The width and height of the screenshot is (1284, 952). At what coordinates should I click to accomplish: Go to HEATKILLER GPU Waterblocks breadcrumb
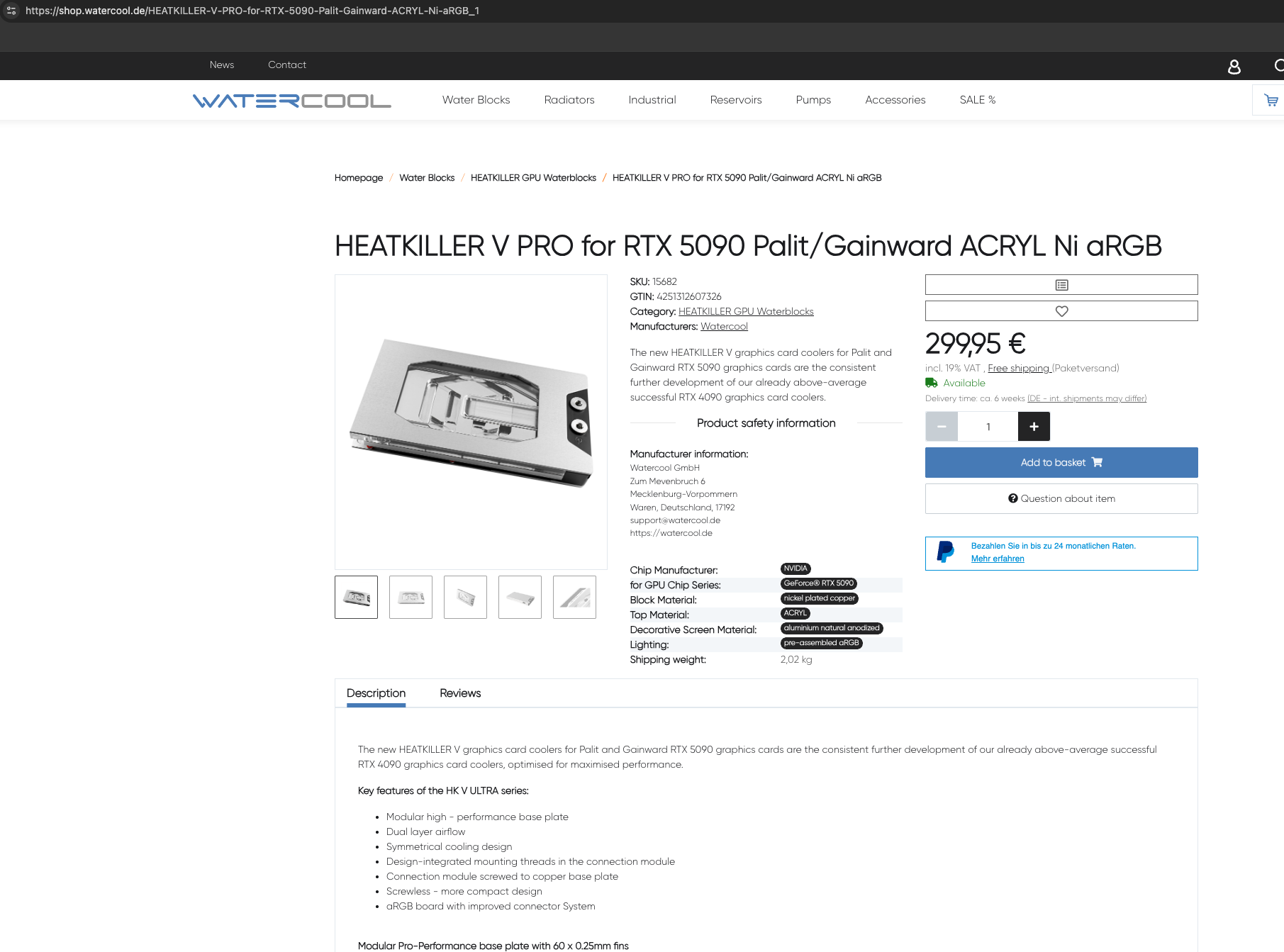[x=533, y=178]
